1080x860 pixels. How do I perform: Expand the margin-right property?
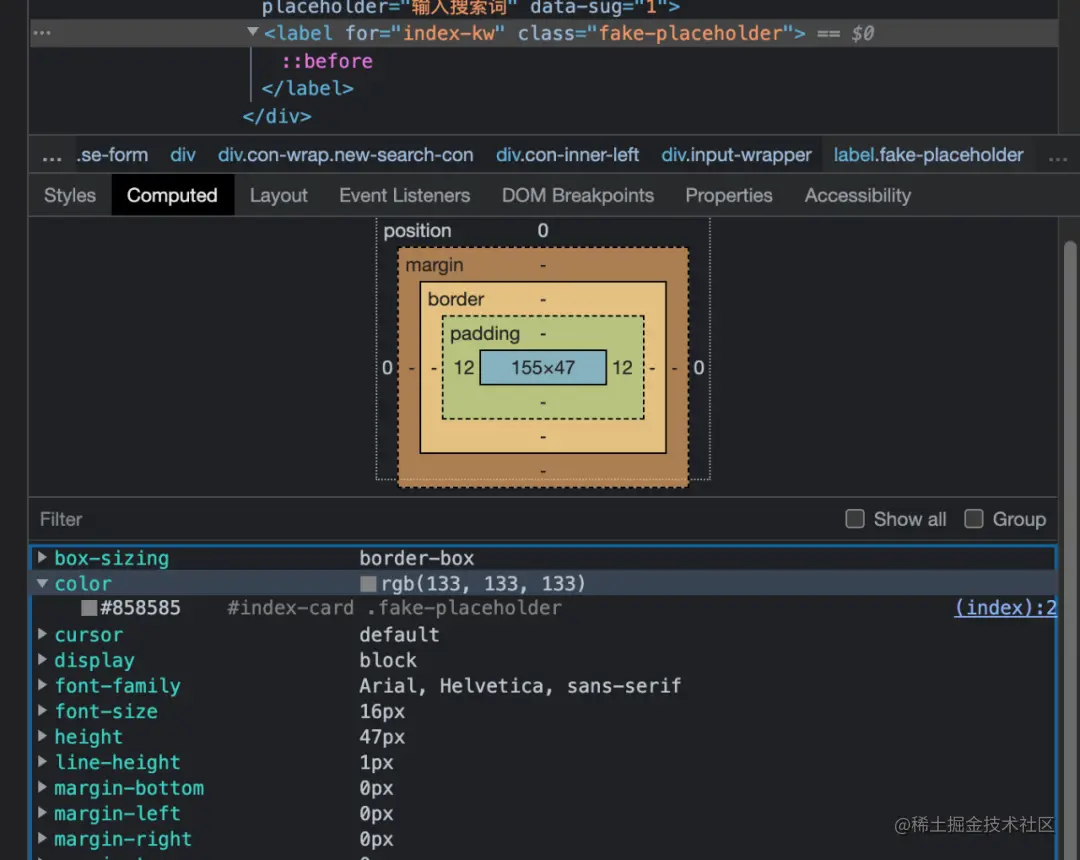coord(43,838)
